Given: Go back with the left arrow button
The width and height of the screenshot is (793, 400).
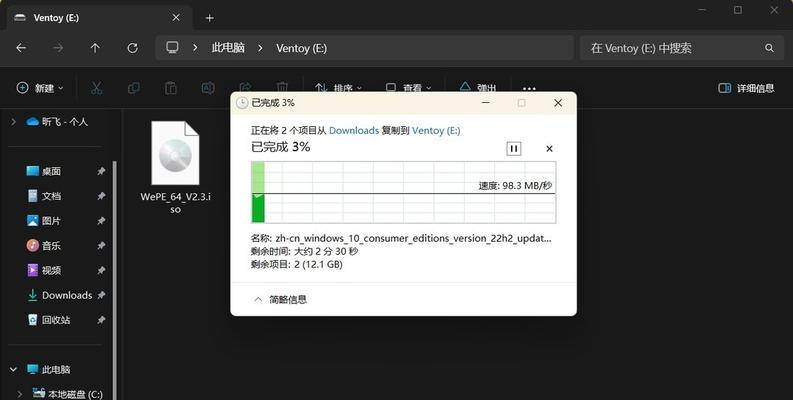Looking at the screenshot, I should [21, 48].
